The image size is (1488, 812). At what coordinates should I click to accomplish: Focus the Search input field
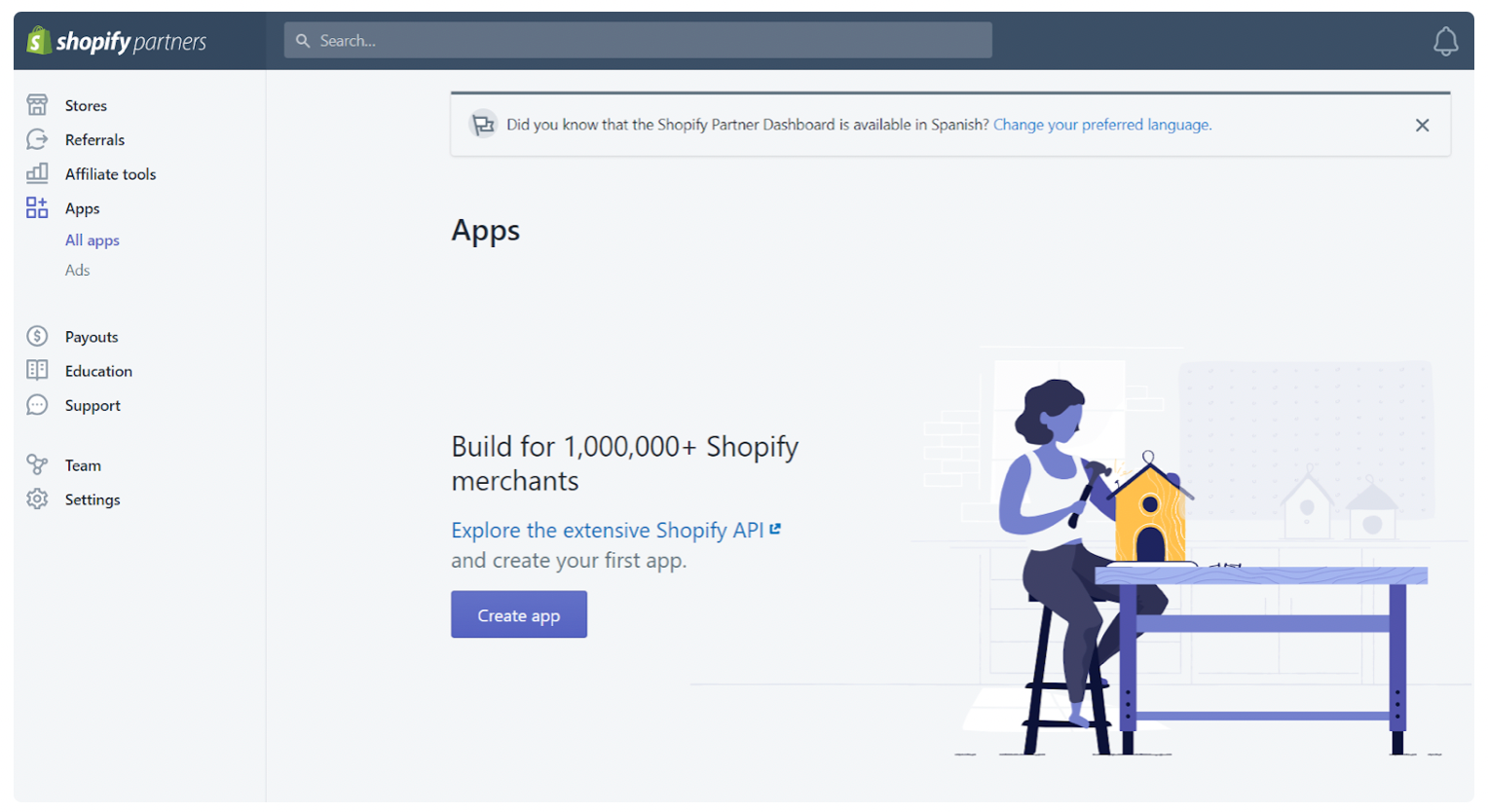638,41
